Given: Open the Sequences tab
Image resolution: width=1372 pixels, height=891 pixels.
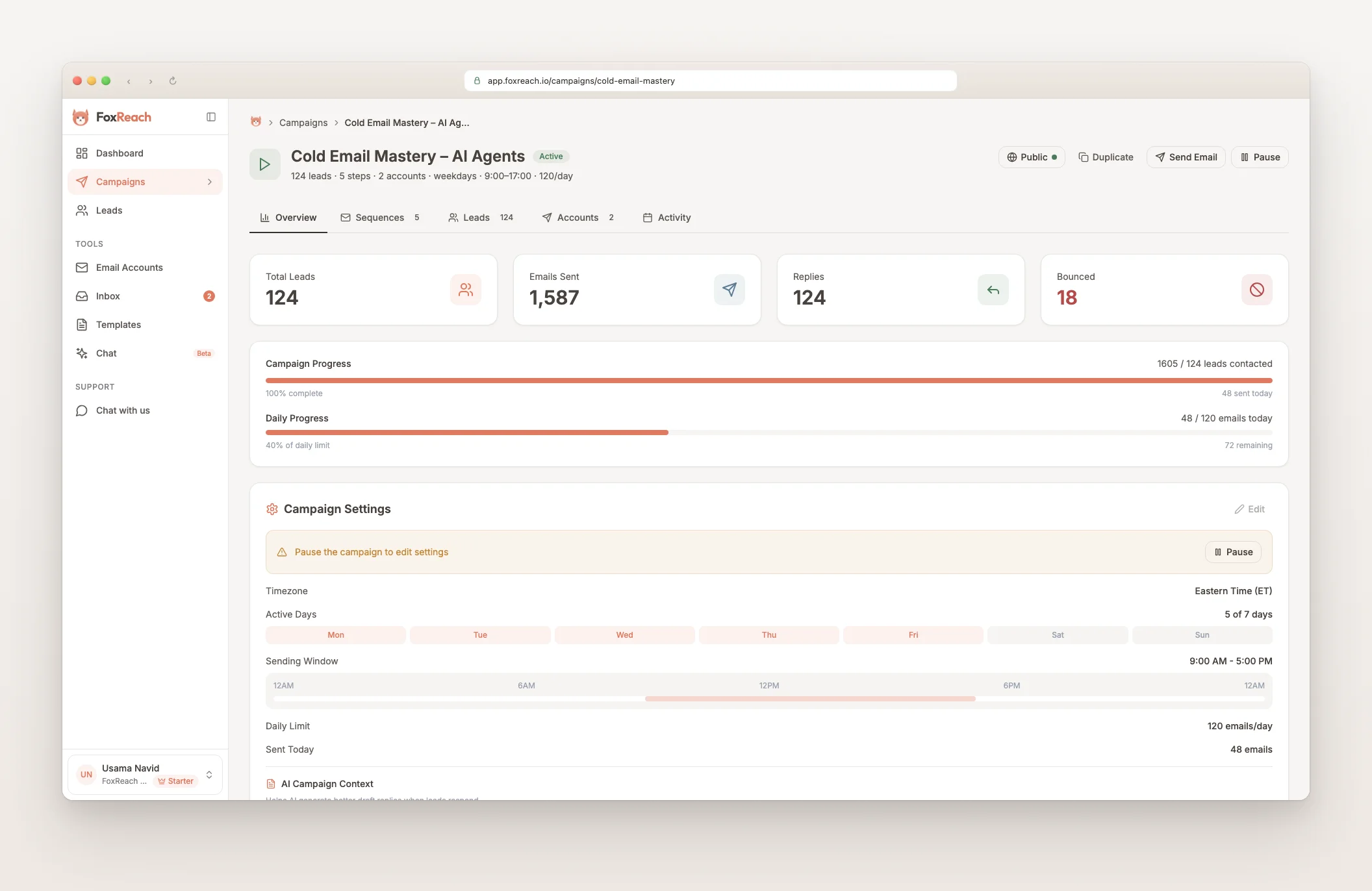Looking at the screenshot, I should (380, 218).
